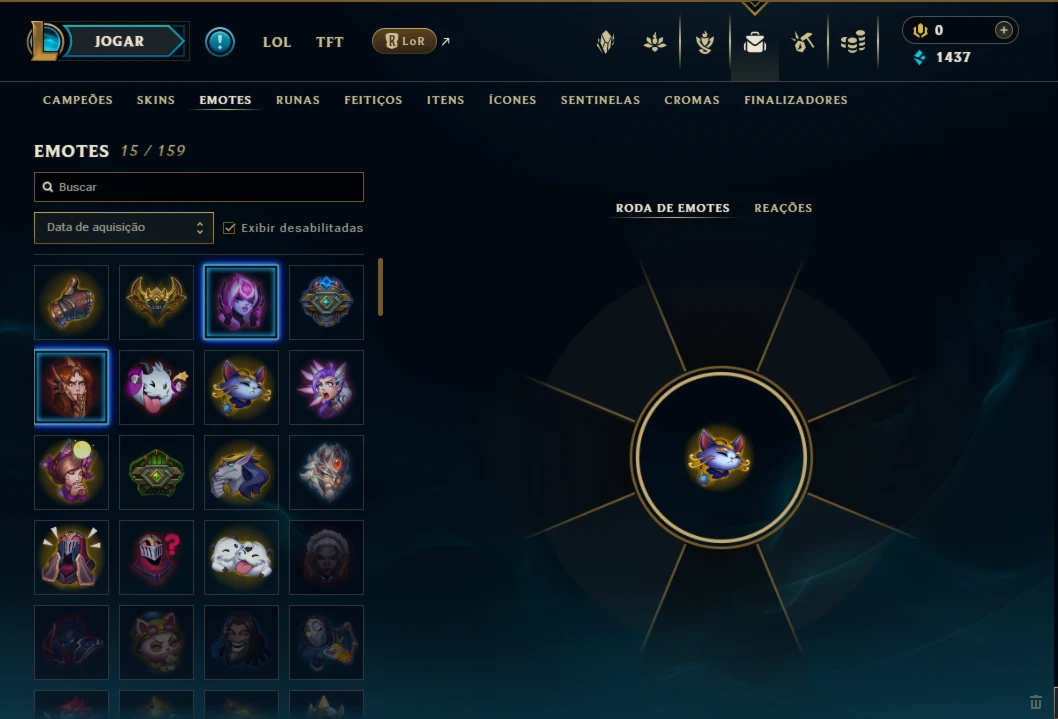Click the JOGAR play button
This screenshot has height=719, width=1058.
coord(119,41)
